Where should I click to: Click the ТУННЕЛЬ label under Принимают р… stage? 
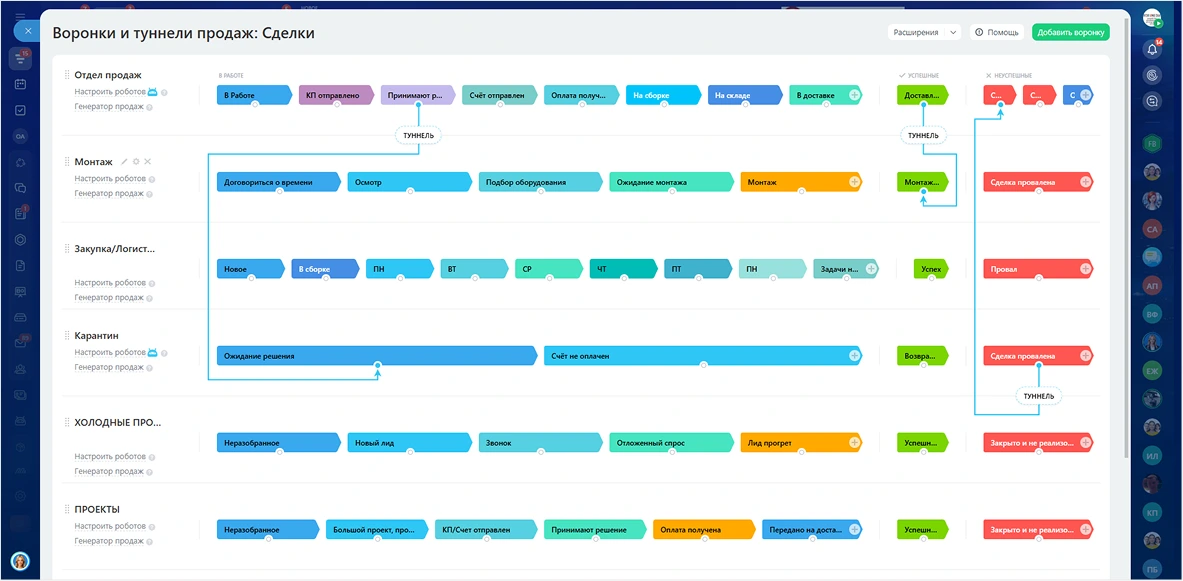418,135
